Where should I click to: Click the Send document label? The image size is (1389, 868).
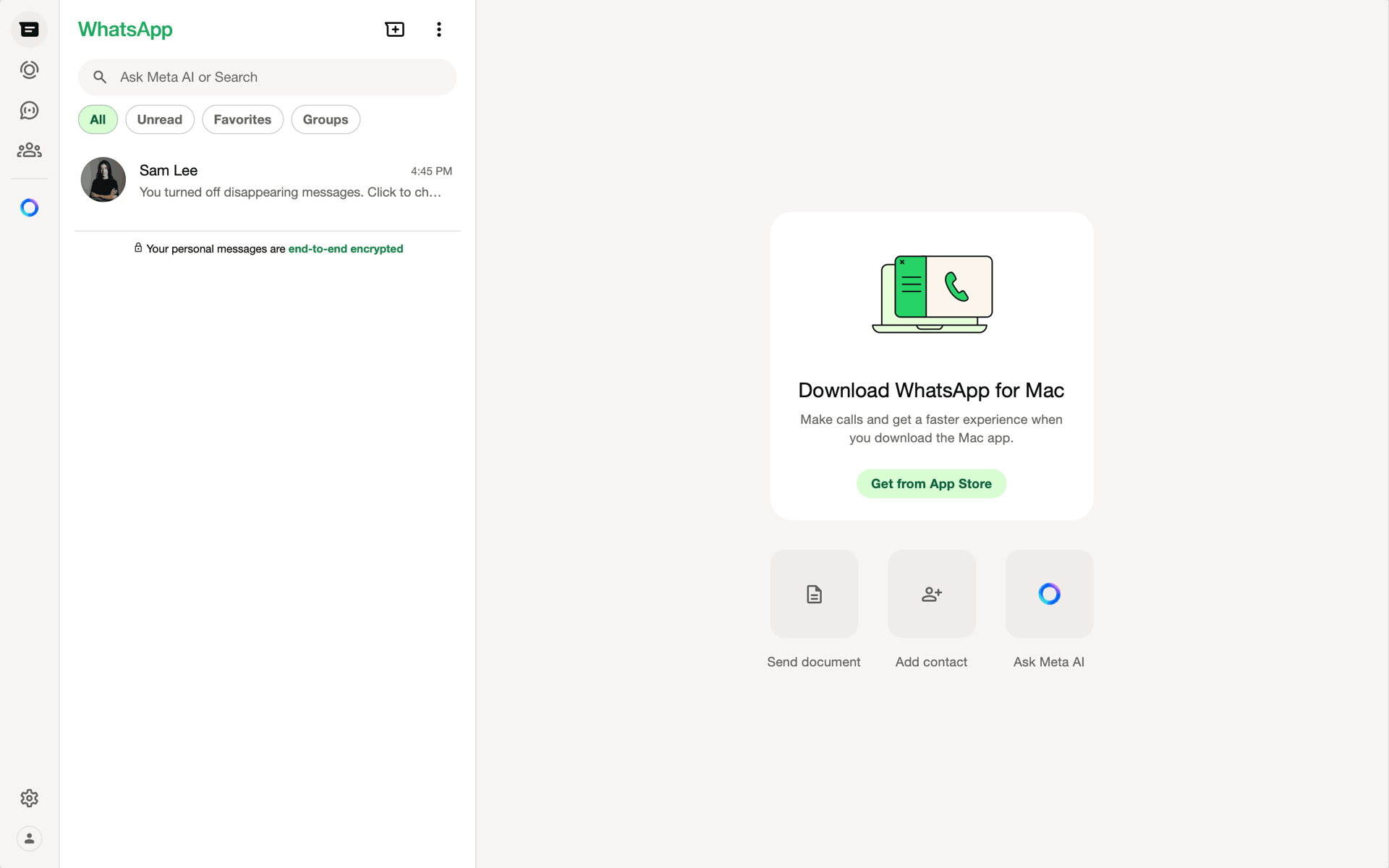click(x=814, y=662)
